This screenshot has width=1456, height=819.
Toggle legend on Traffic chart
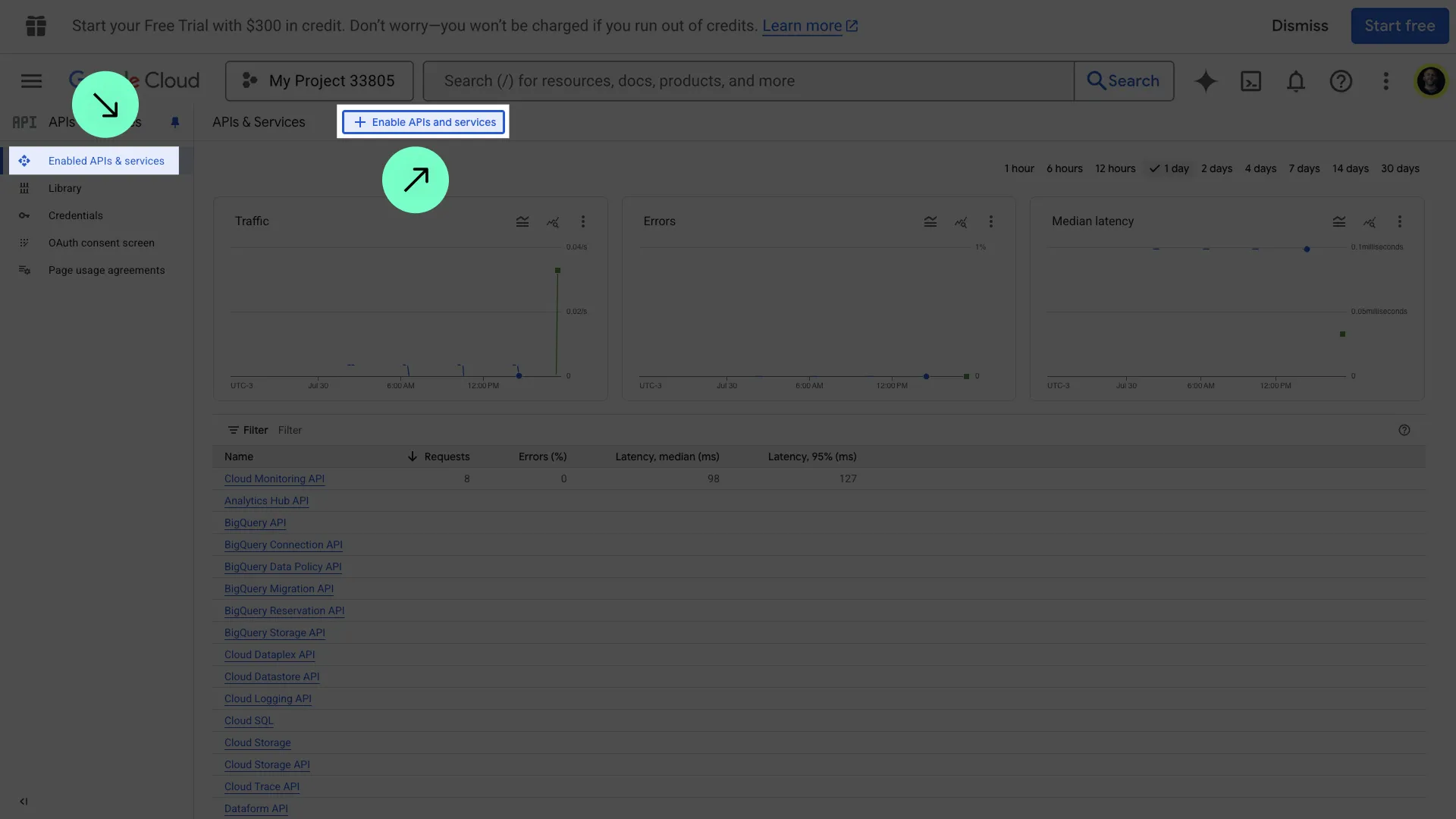click(x=522, y=221)
